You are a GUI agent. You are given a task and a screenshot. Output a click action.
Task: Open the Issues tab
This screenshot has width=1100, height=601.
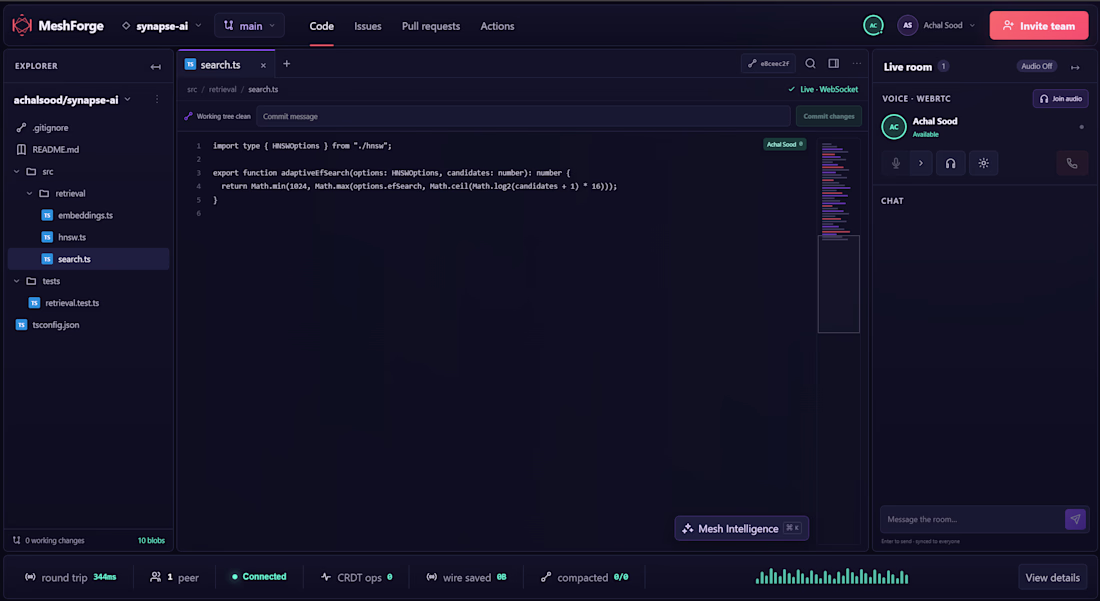pyautogui.click(x=368, y=26)
